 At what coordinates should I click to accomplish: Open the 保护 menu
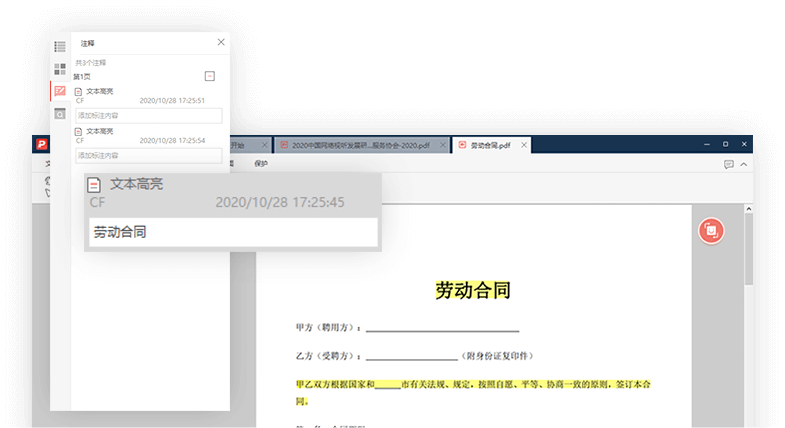(x=261, y=163)
